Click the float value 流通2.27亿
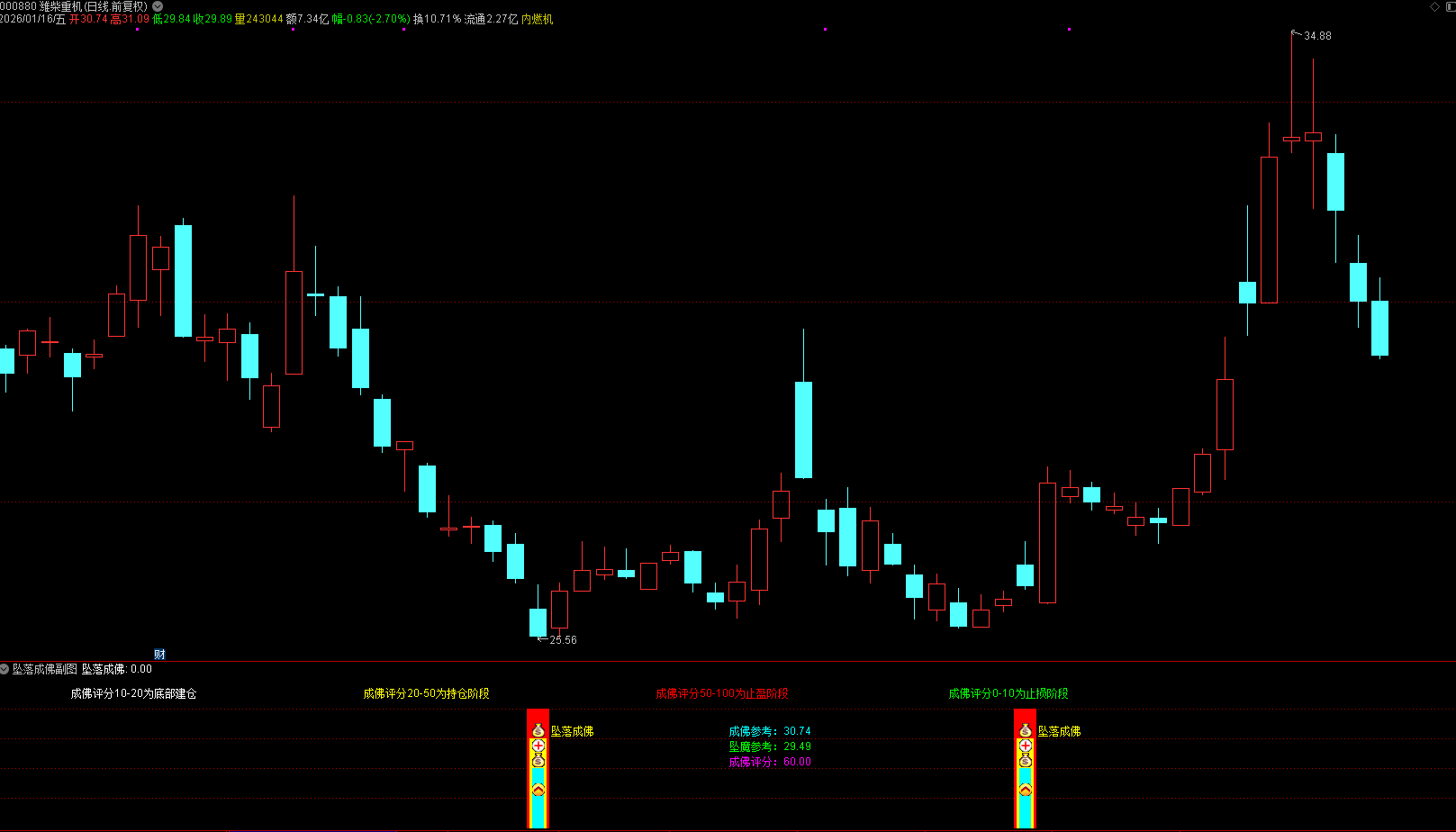 pos(491,19)
